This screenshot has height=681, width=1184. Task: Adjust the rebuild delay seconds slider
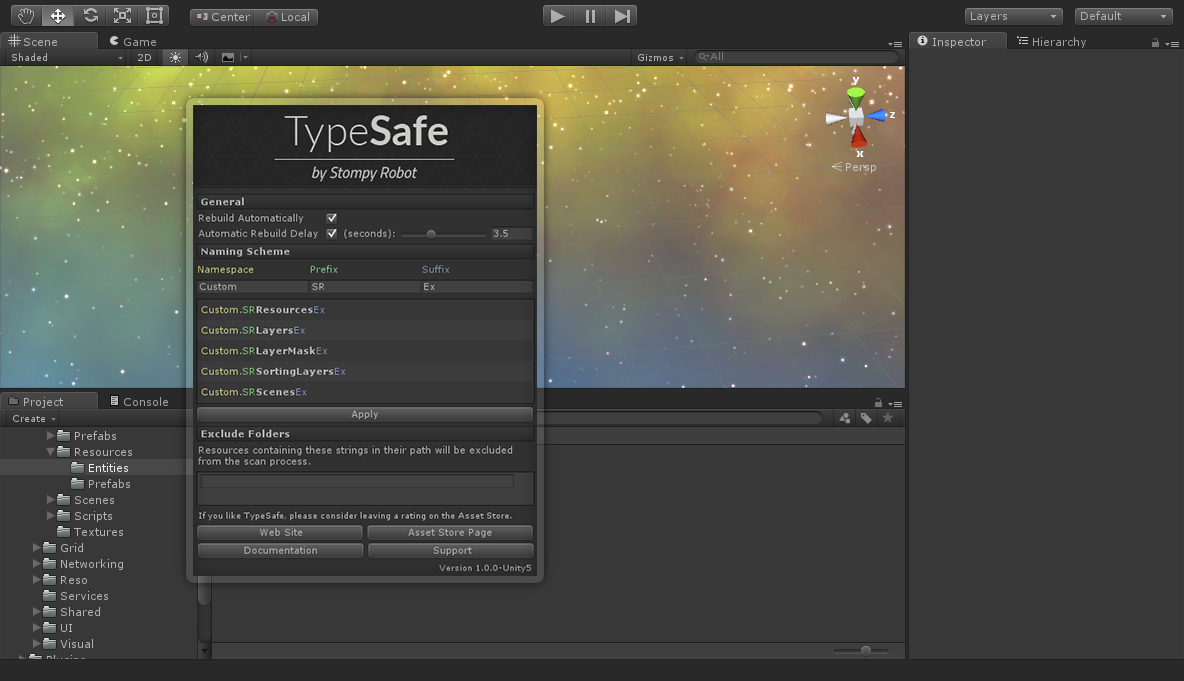coord(443,234)
